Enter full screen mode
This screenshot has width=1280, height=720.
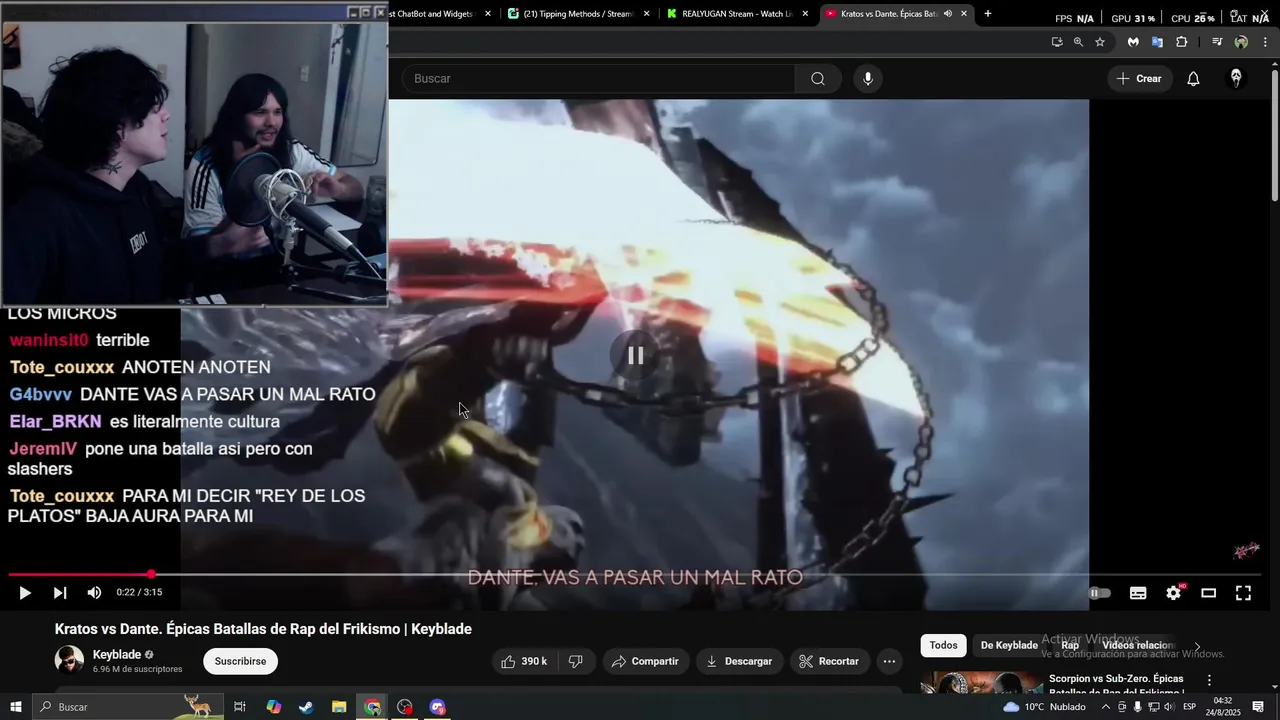coord(1243,593)
